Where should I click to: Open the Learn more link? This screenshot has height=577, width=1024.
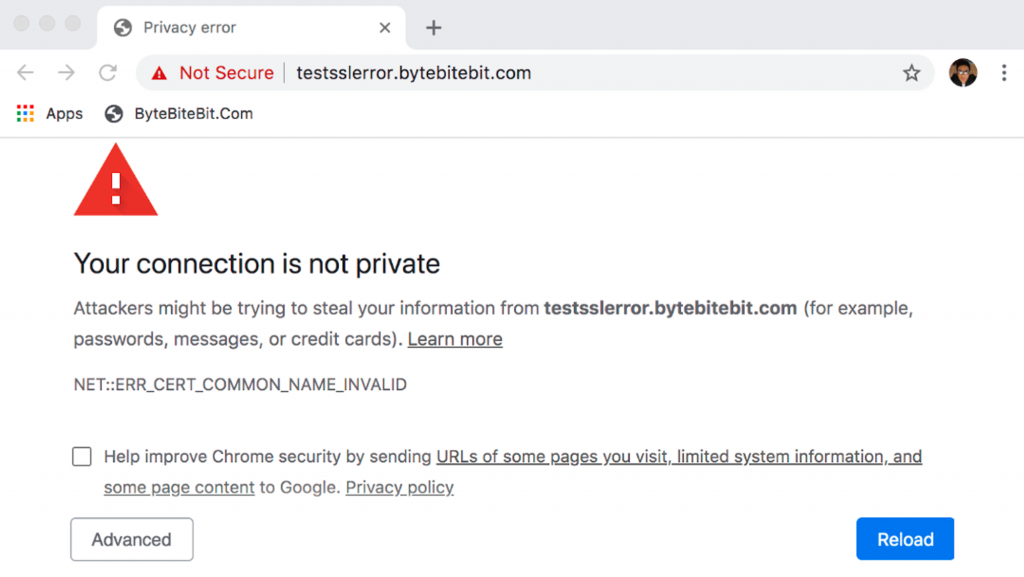[455, 339]
